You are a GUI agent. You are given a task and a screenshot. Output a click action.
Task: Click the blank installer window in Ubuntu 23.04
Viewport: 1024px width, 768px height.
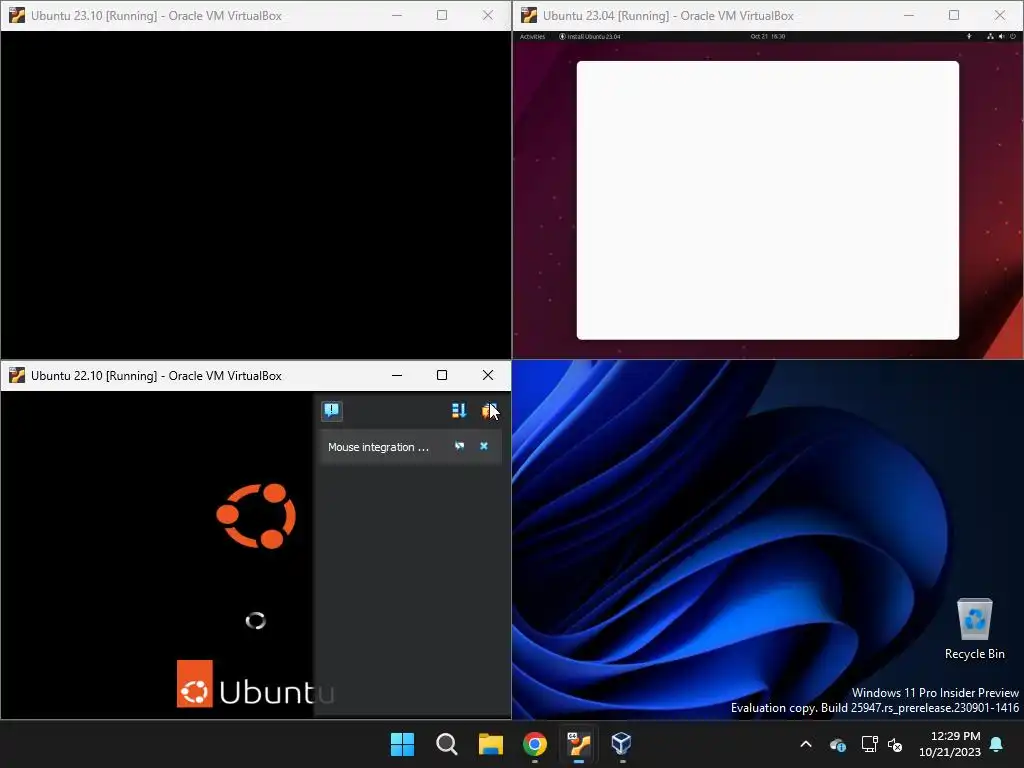point(767,200)
